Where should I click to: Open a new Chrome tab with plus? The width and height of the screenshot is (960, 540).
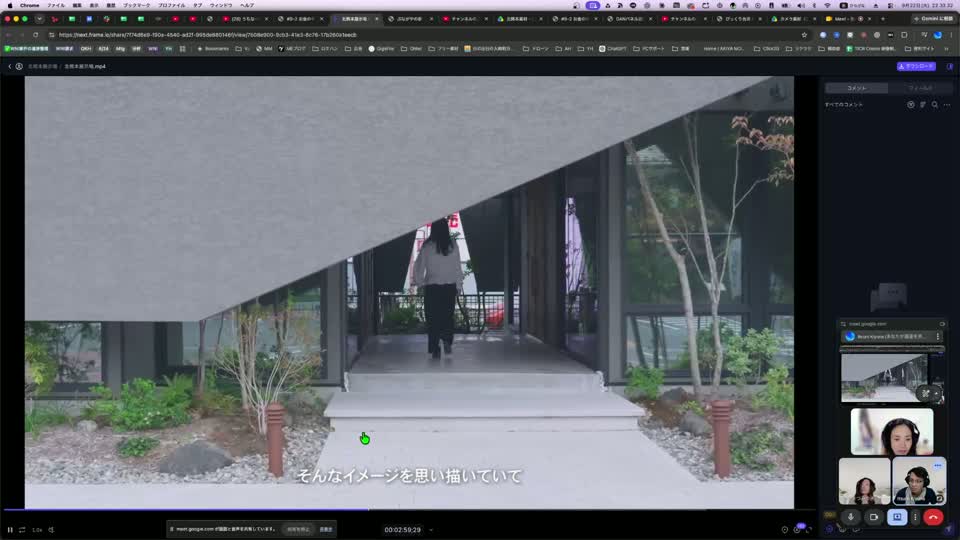tap(882, 18)
